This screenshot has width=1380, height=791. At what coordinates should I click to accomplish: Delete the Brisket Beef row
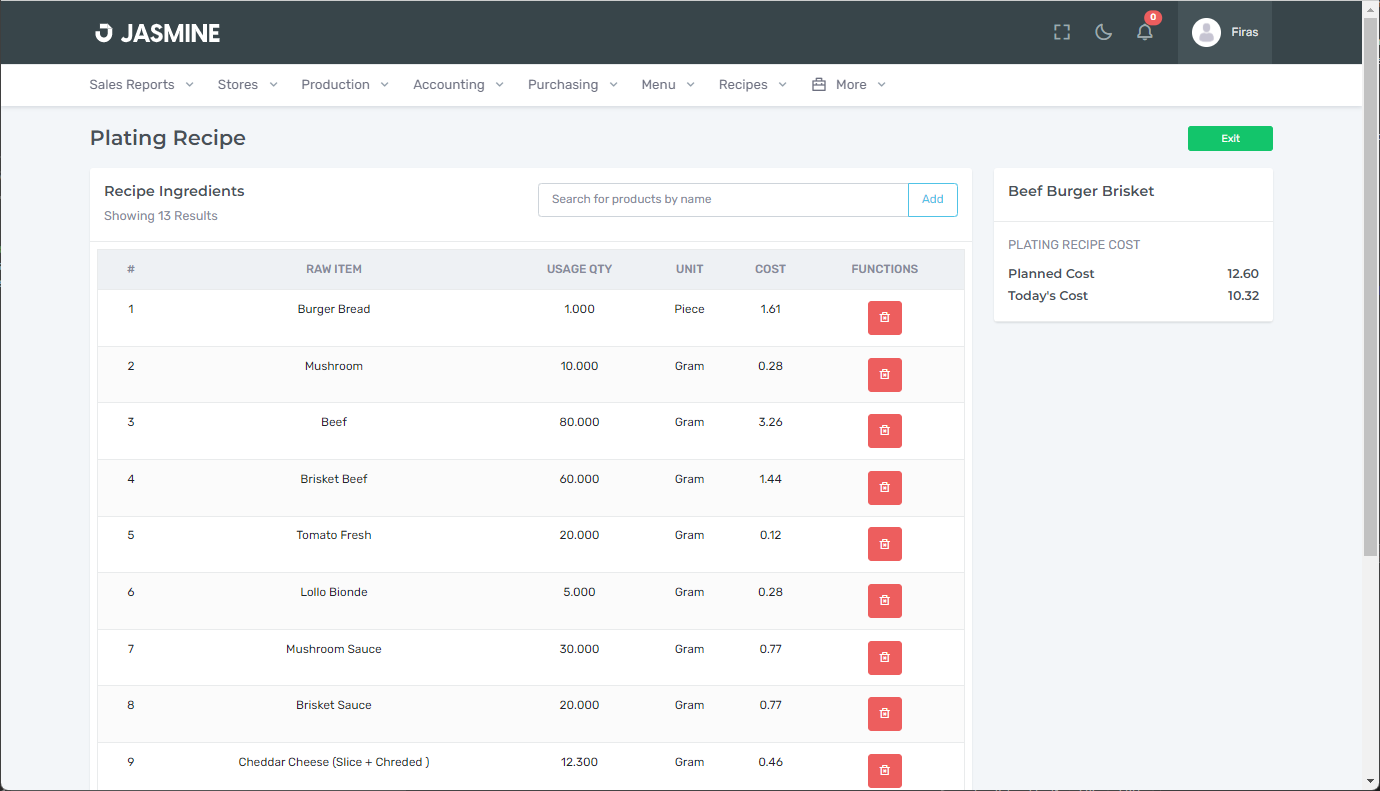pos(884,487)
